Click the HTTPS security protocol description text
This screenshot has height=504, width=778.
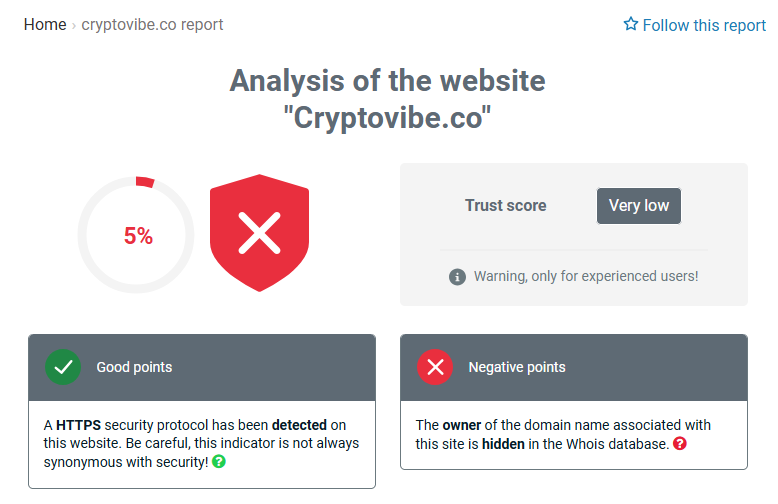(201, 443)
